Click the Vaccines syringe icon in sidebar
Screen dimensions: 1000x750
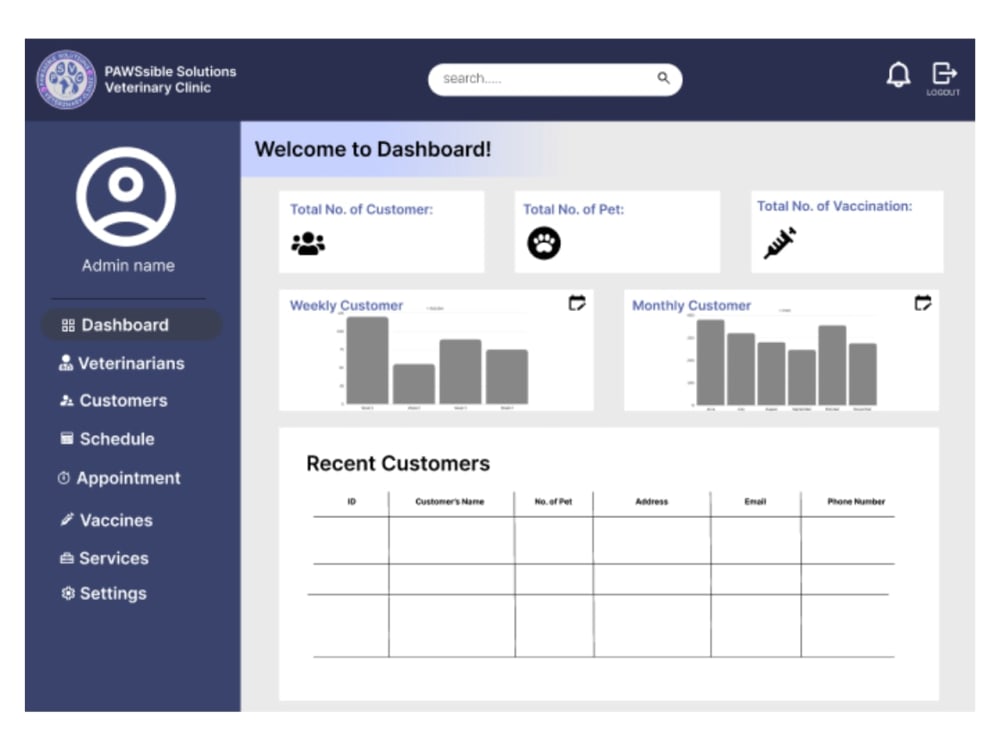click(x=67, y=519)
